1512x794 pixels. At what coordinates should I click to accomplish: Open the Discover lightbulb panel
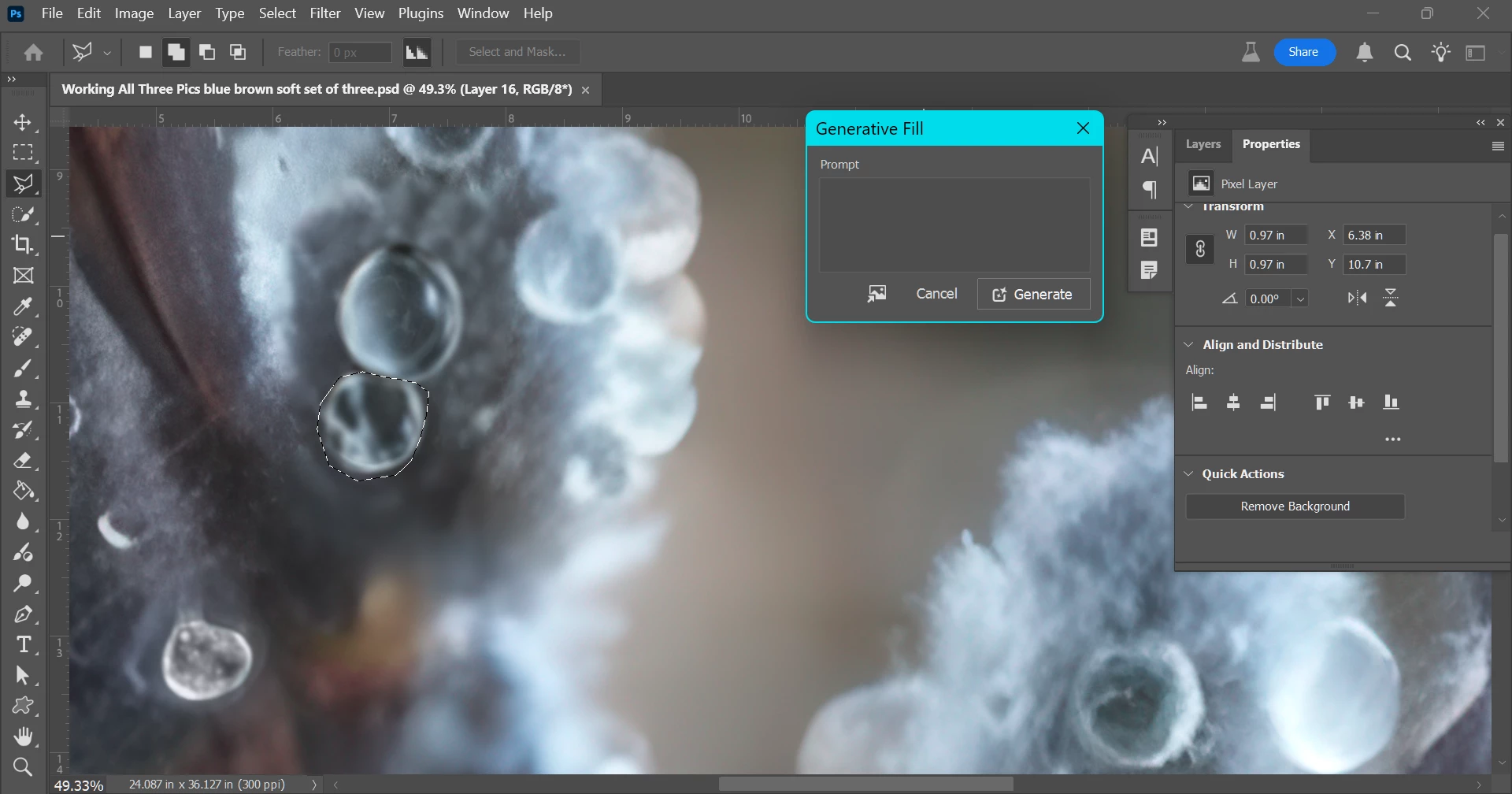pos(1441,52)
